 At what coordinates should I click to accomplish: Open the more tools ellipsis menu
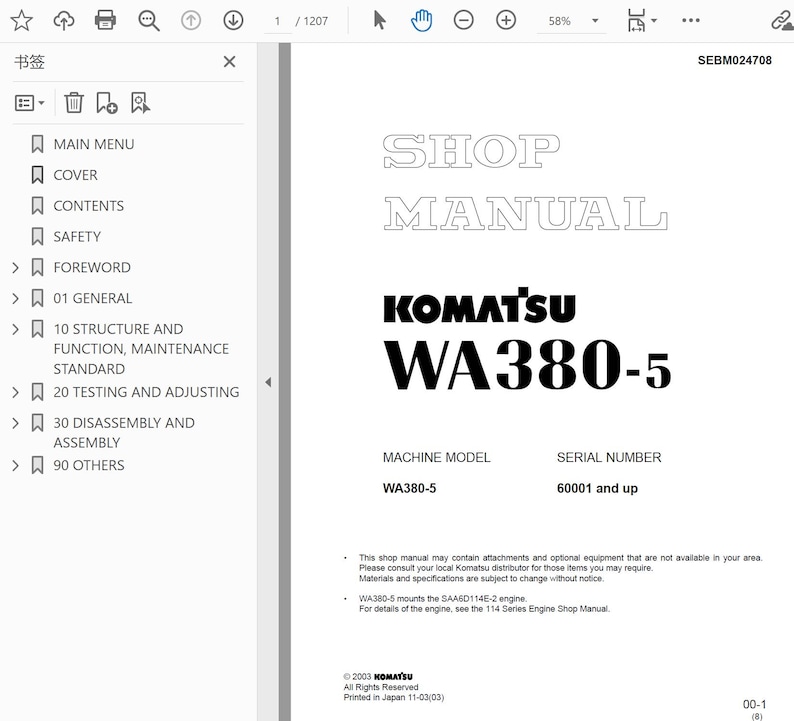point(691,21)
